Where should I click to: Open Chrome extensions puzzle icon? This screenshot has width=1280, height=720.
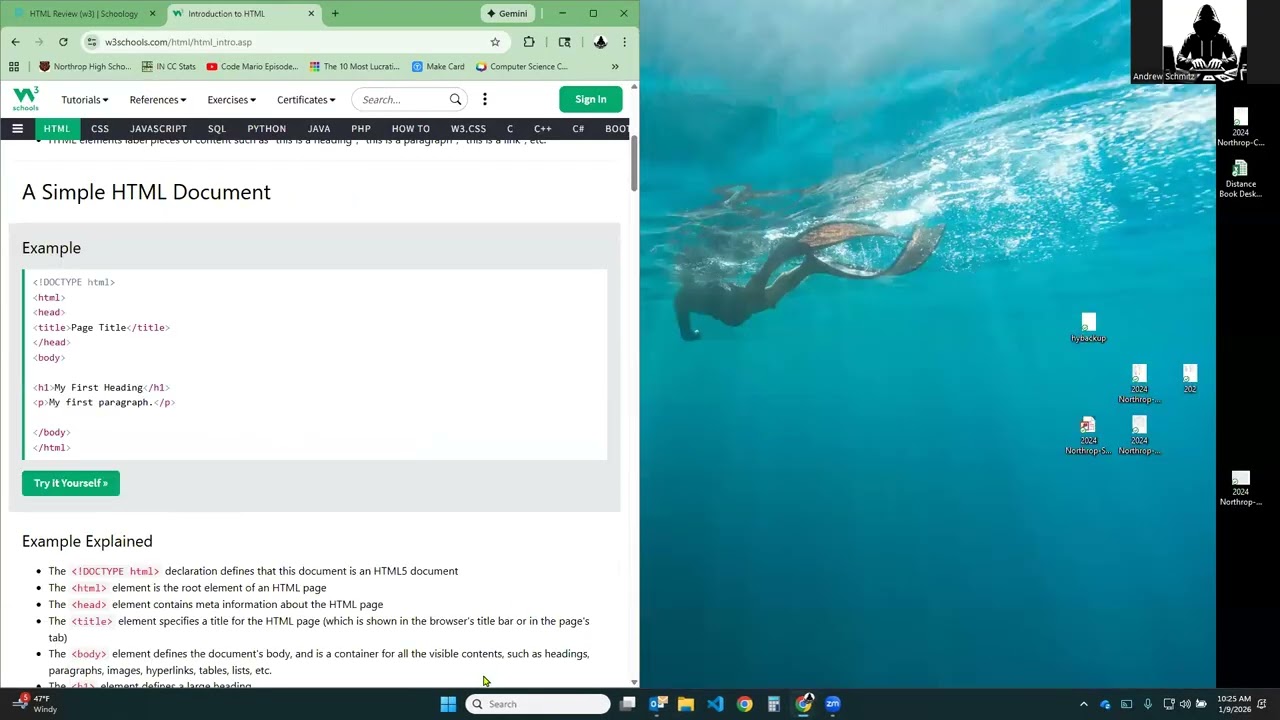tap(529, 42)
